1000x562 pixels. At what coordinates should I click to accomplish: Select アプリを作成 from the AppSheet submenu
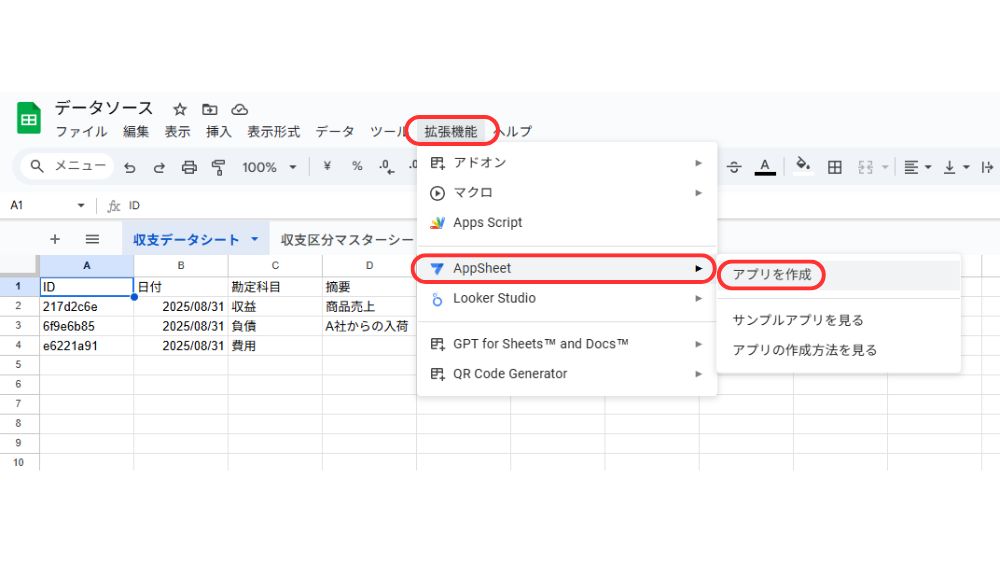771,274
